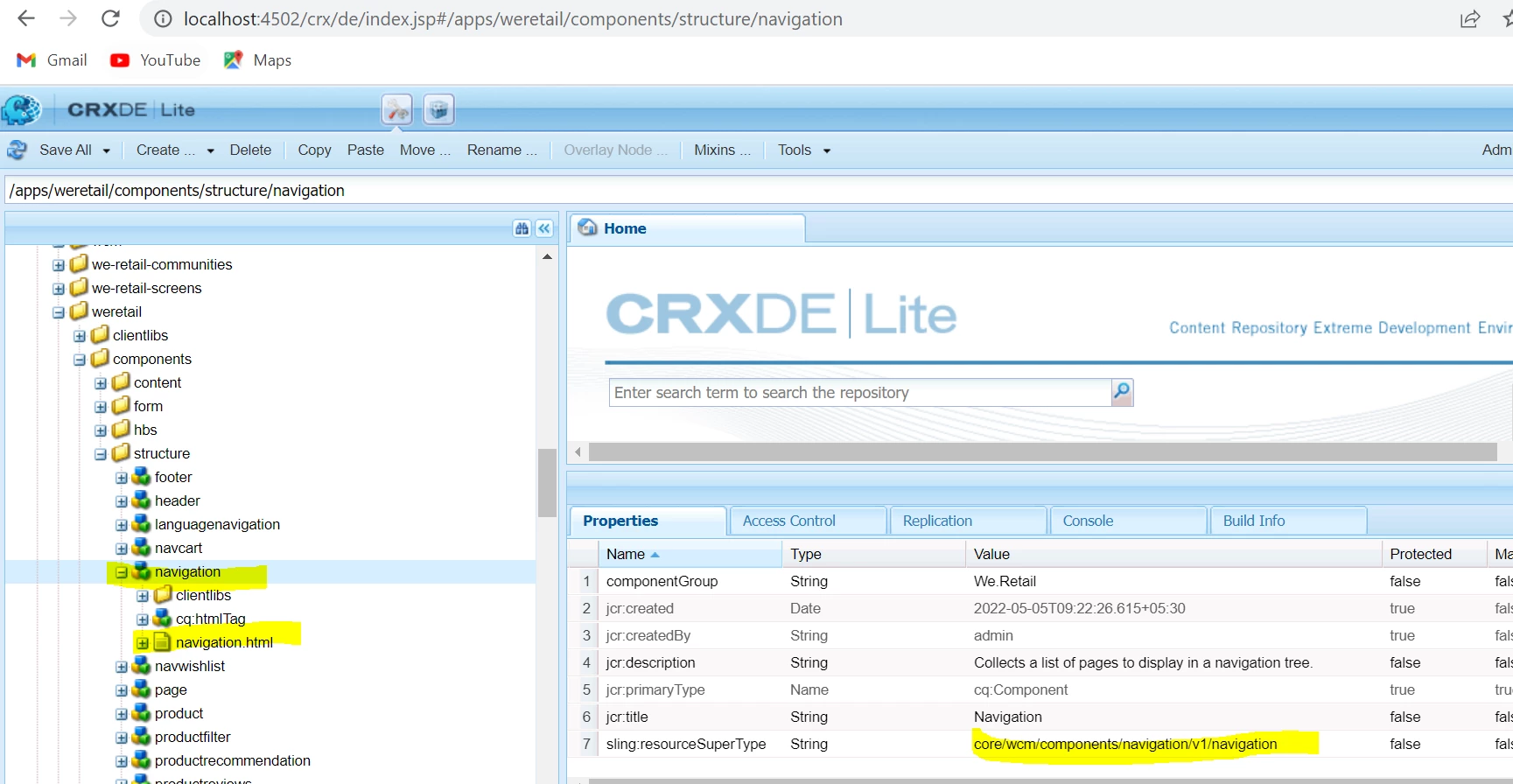The image size is (1513, 784).
Task: Click Paste in the toolbar
Action: [x=366, y=150]
